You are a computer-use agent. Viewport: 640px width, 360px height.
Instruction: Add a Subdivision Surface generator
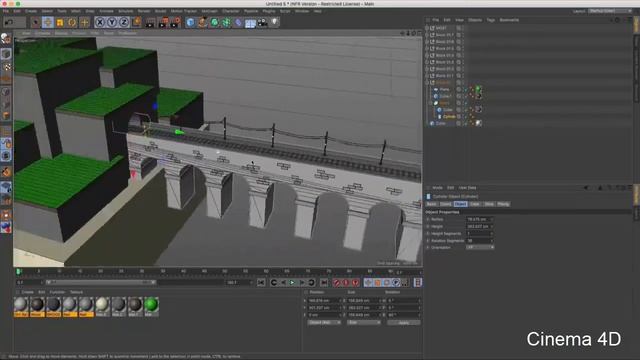tap(214, 22)
